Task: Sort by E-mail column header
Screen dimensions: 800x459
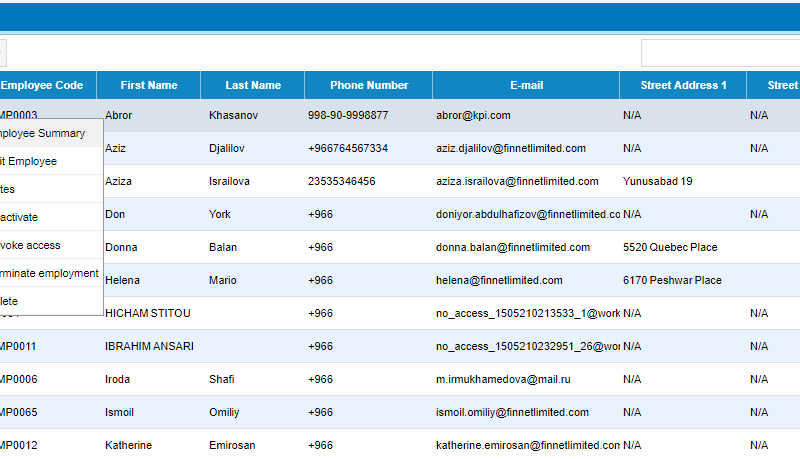Action: point(527,85)
